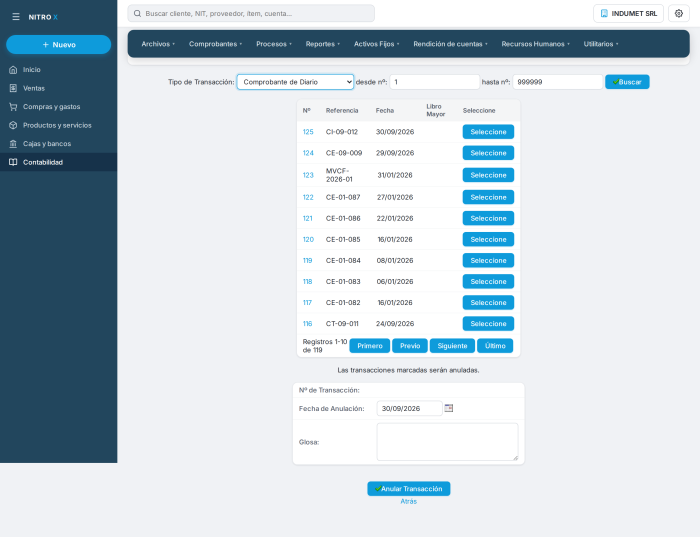Expand the Procesos menu
Screen dimensions: 700x537
tap(274, 44)
